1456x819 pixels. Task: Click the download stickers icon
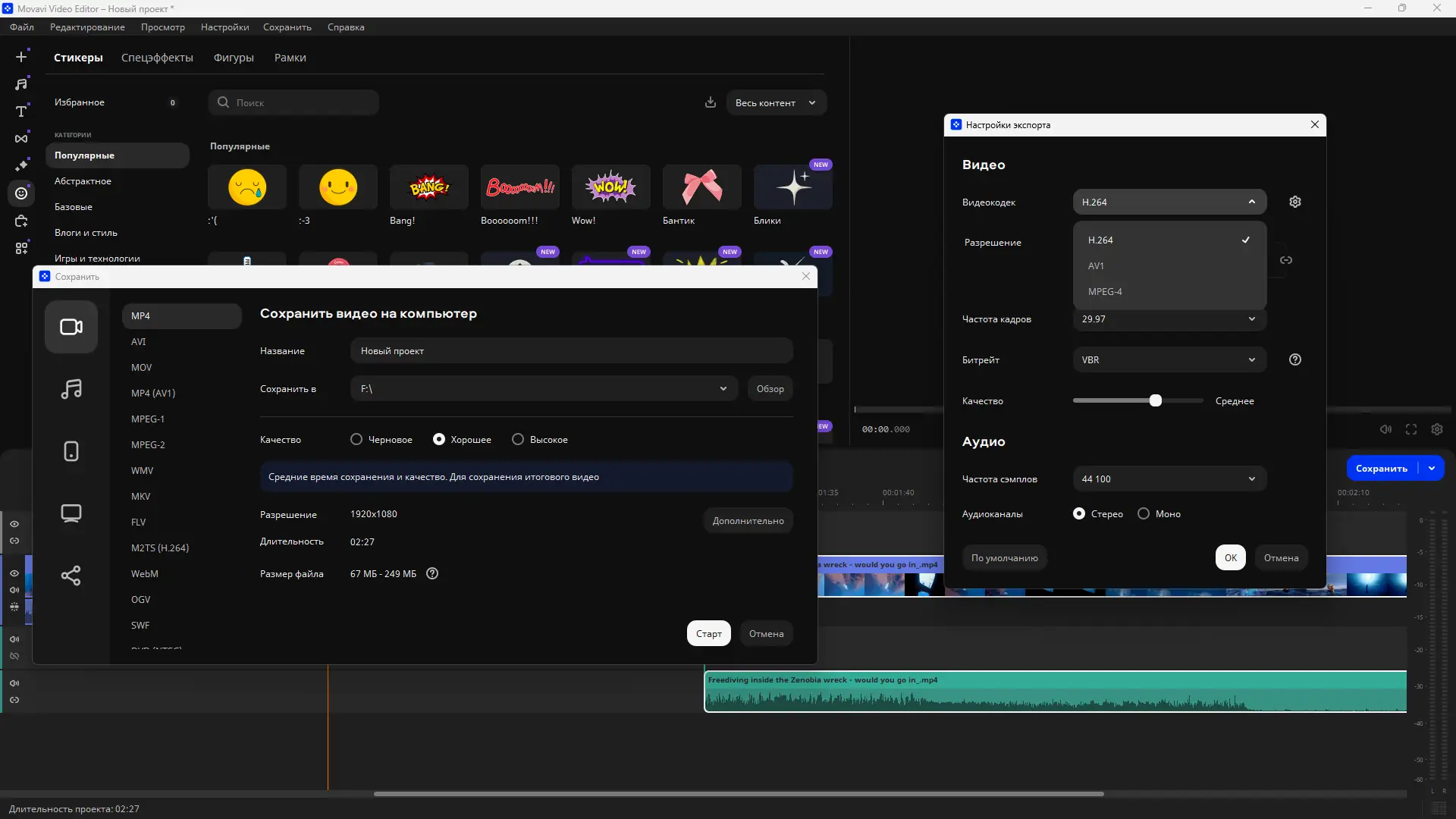click(x=711, y=102)
